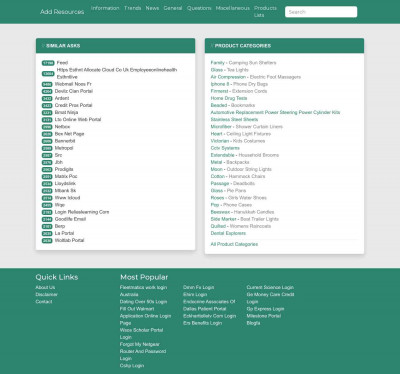
Task: Open Shower Curtain Liners category
Action: (259, 127)
